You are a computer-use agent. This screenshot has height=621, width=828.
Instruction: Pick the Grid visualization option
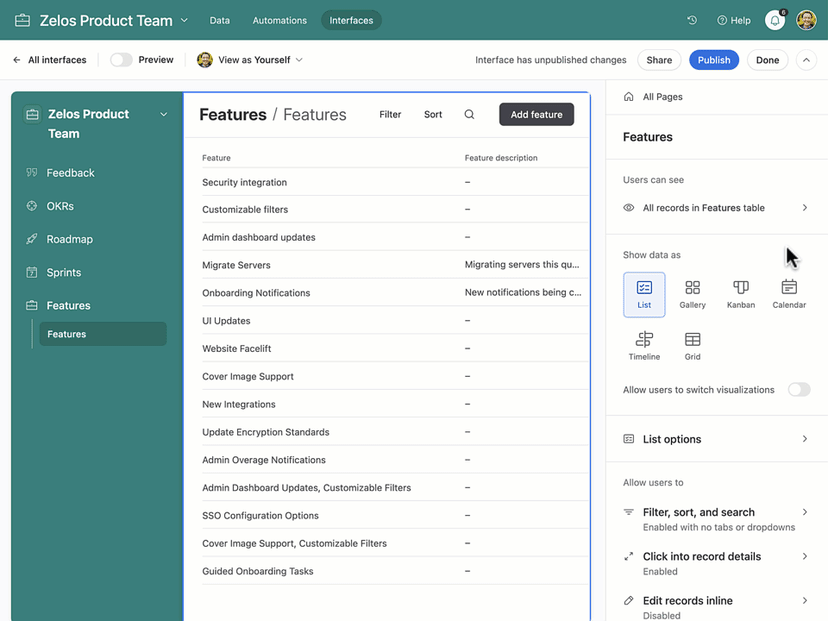(692, 344)
